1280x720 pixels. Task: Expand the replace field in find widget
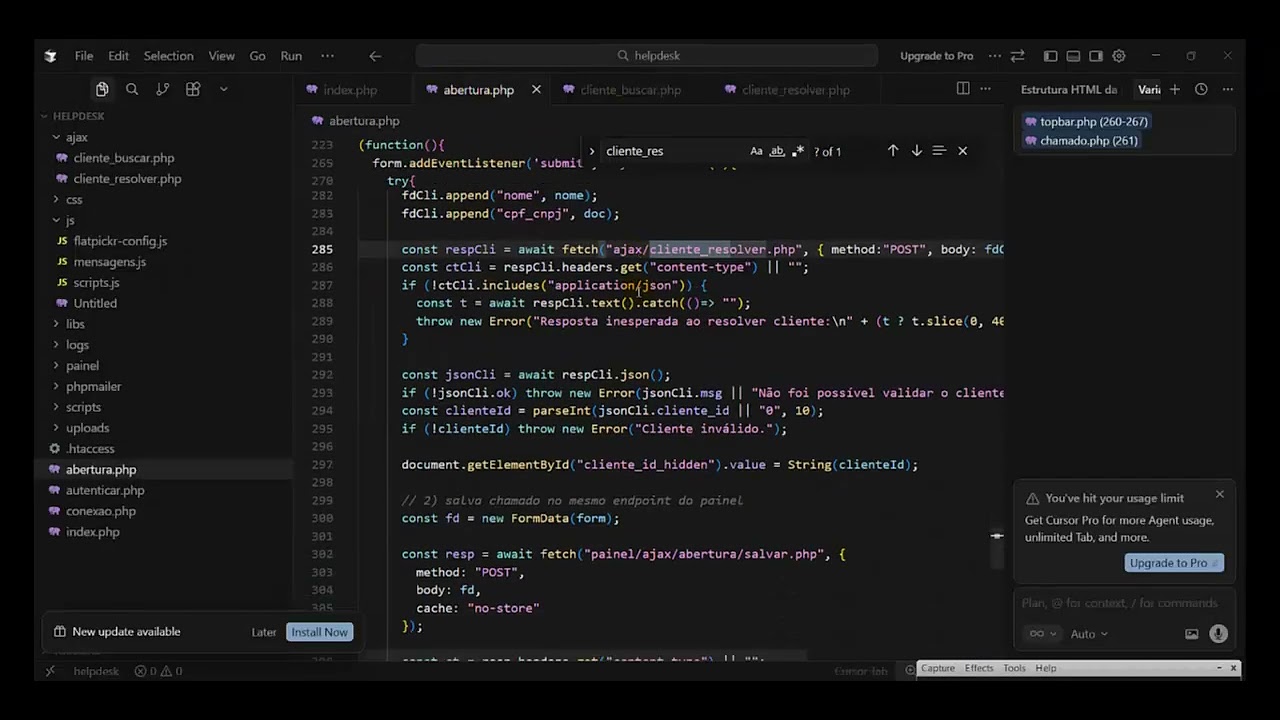click(x=591, y=151)
